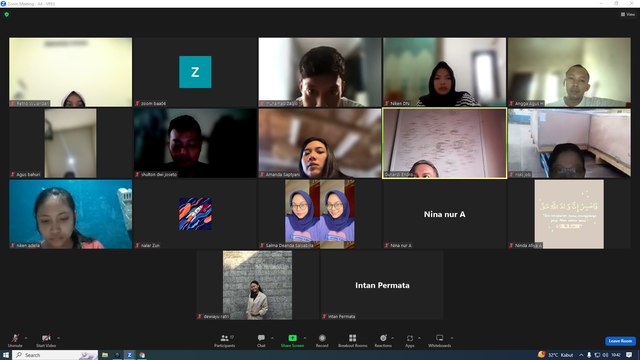Click the Nina nur A name tile
Image resolution: width=640 pixels, height=360 pixels.
(x=444, y=214)
